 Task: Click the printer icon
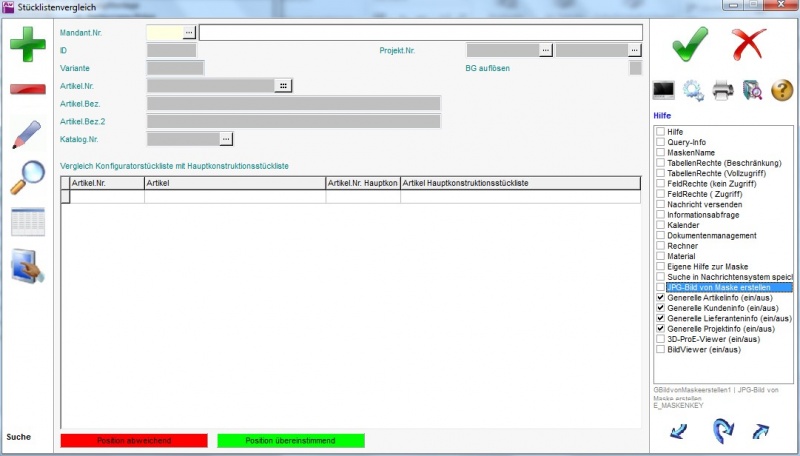(723, 91)
